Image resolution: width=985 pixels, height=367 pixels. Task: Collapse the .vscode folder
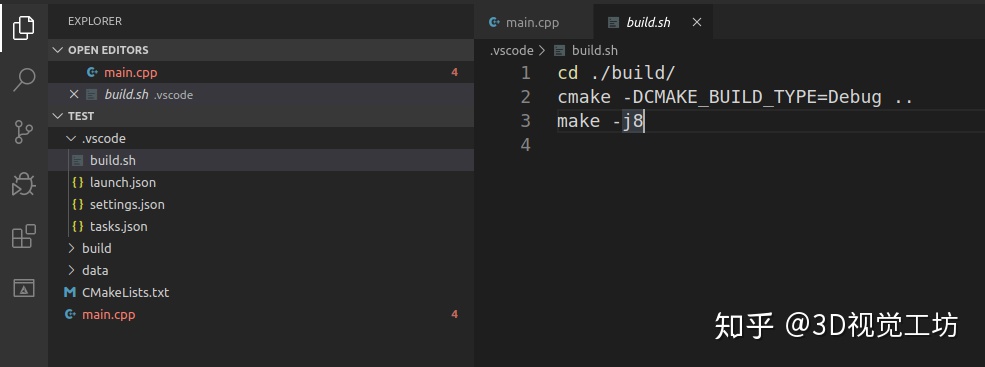(x=71, y=138)
